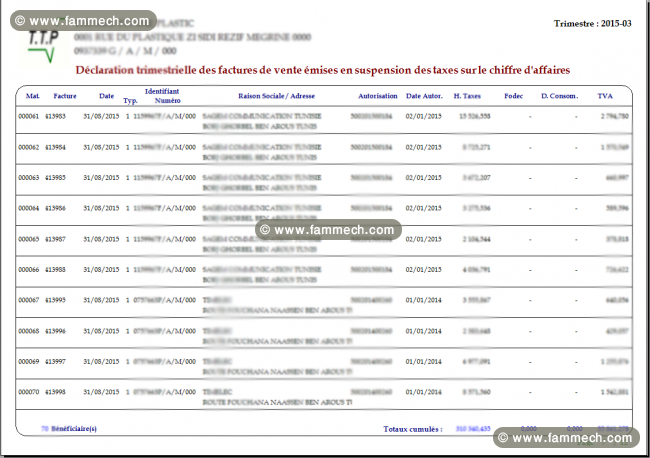
Task: Click the 'Facture' column header
Action: (x=65, y=96)
